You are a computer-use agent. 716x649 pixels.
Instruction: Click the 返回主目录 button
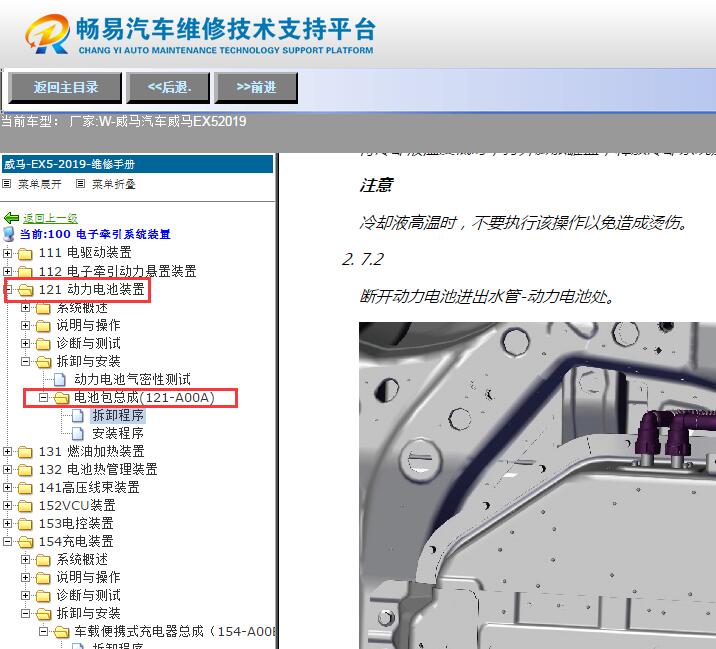[x=65, y=87]
